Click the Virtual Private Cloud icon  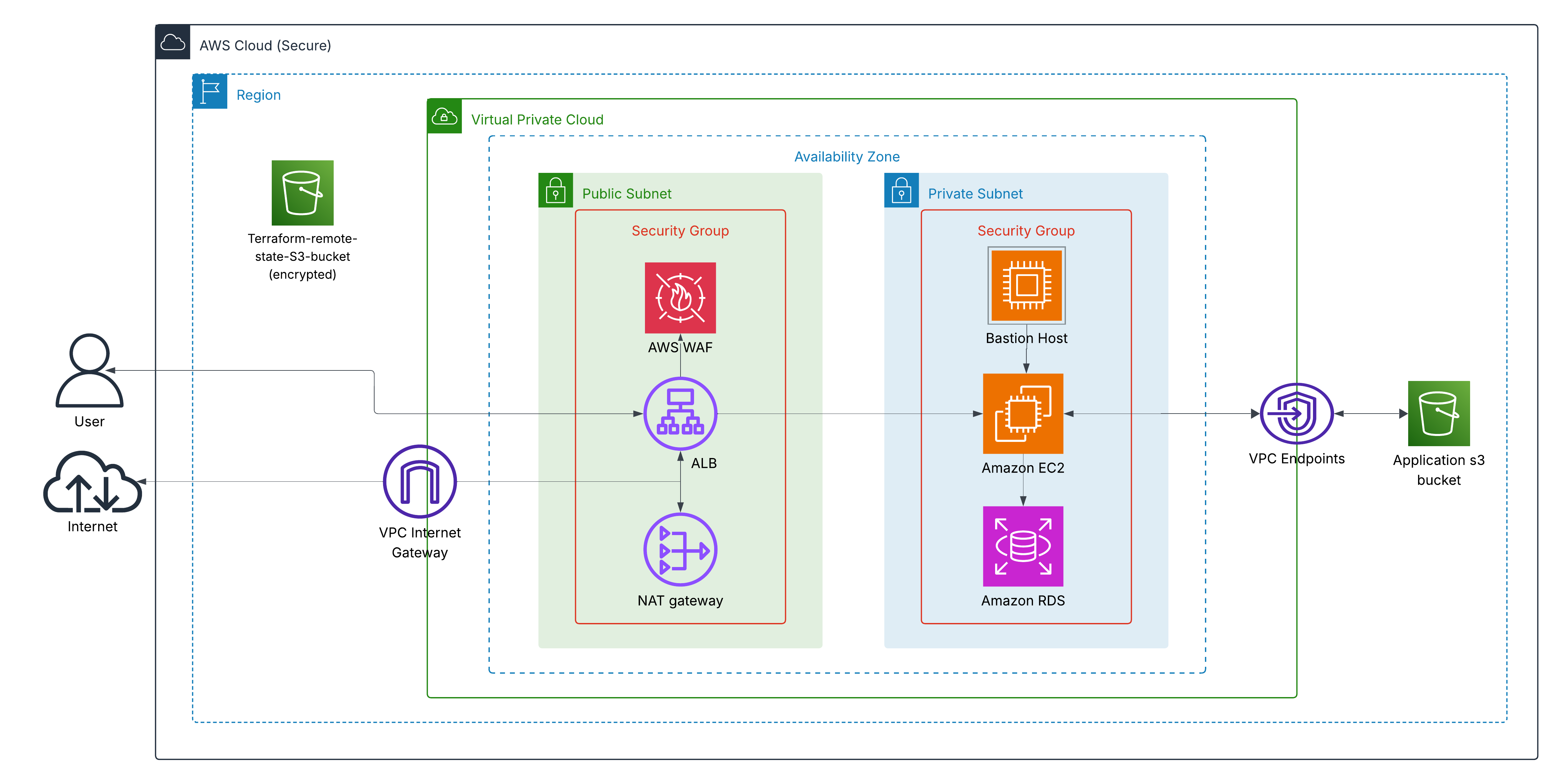(x=444, y=117)
